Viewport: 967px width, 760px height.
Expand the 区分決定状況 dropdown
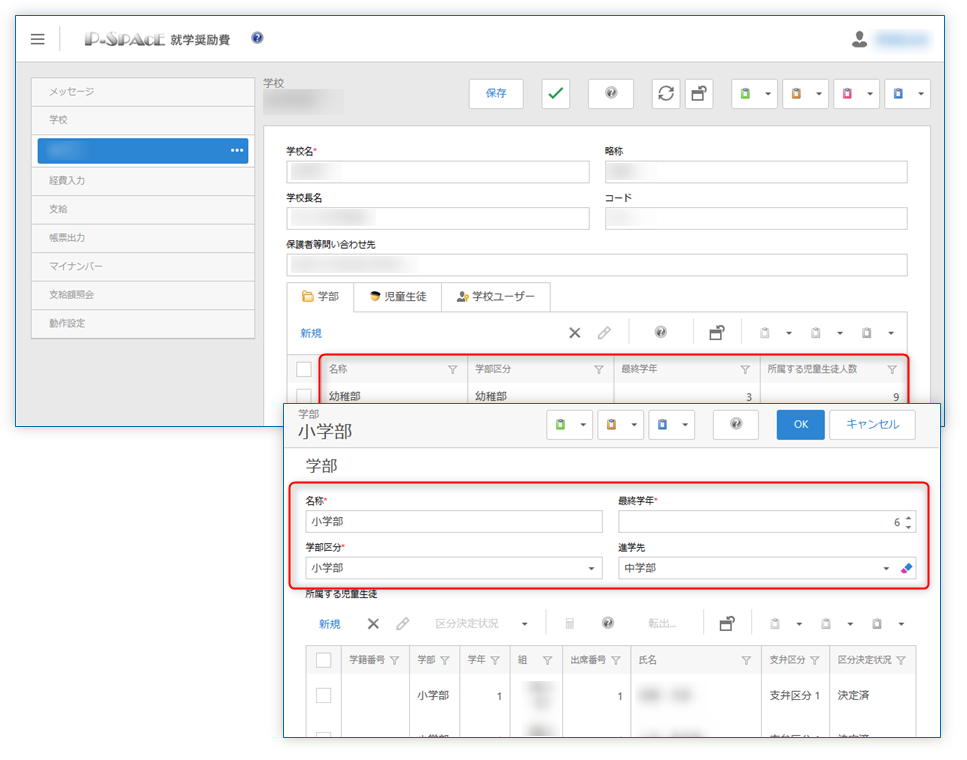click(525, 624)
